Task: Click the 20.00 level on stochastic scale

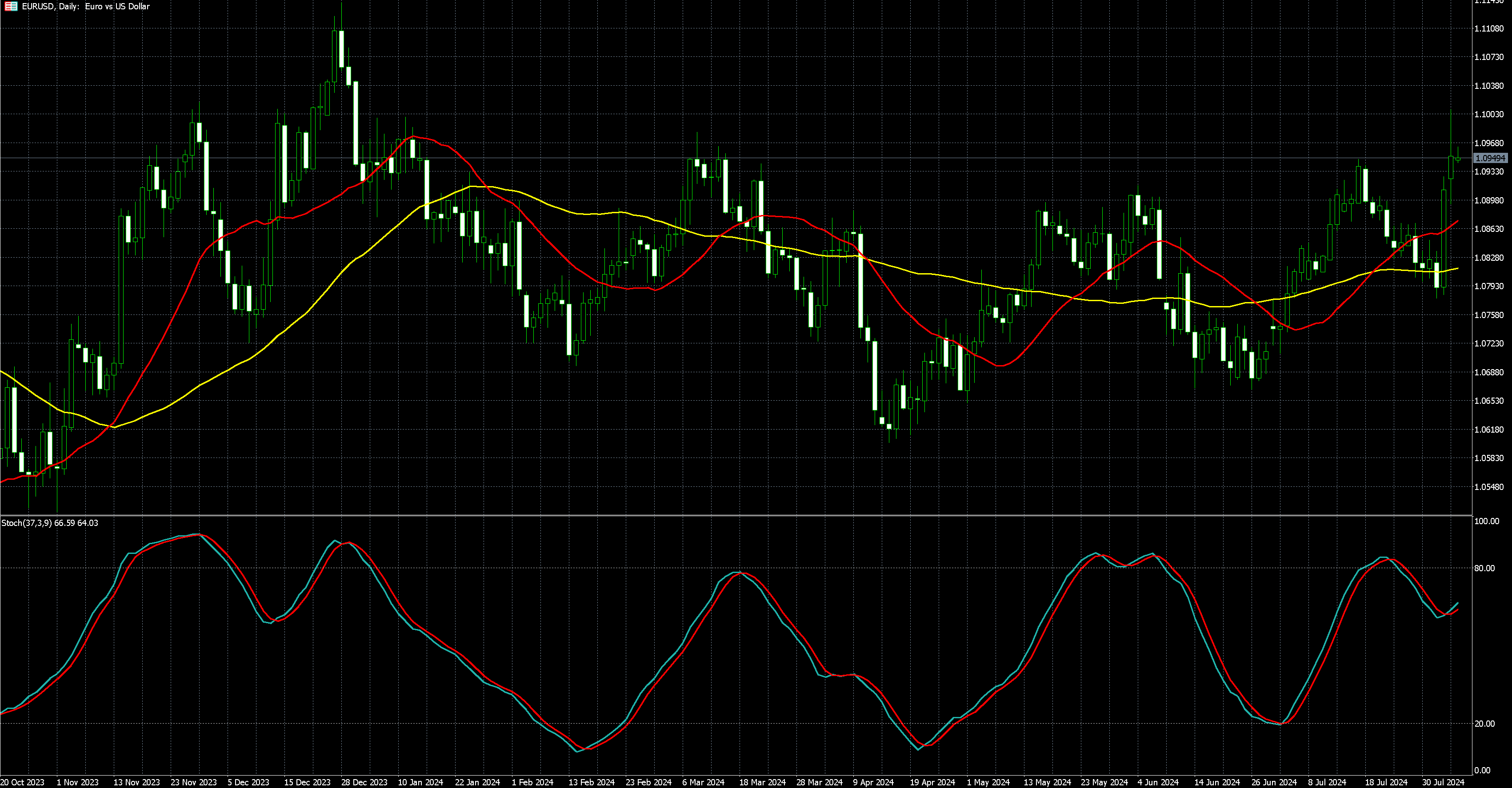Action: (1486, 724)
